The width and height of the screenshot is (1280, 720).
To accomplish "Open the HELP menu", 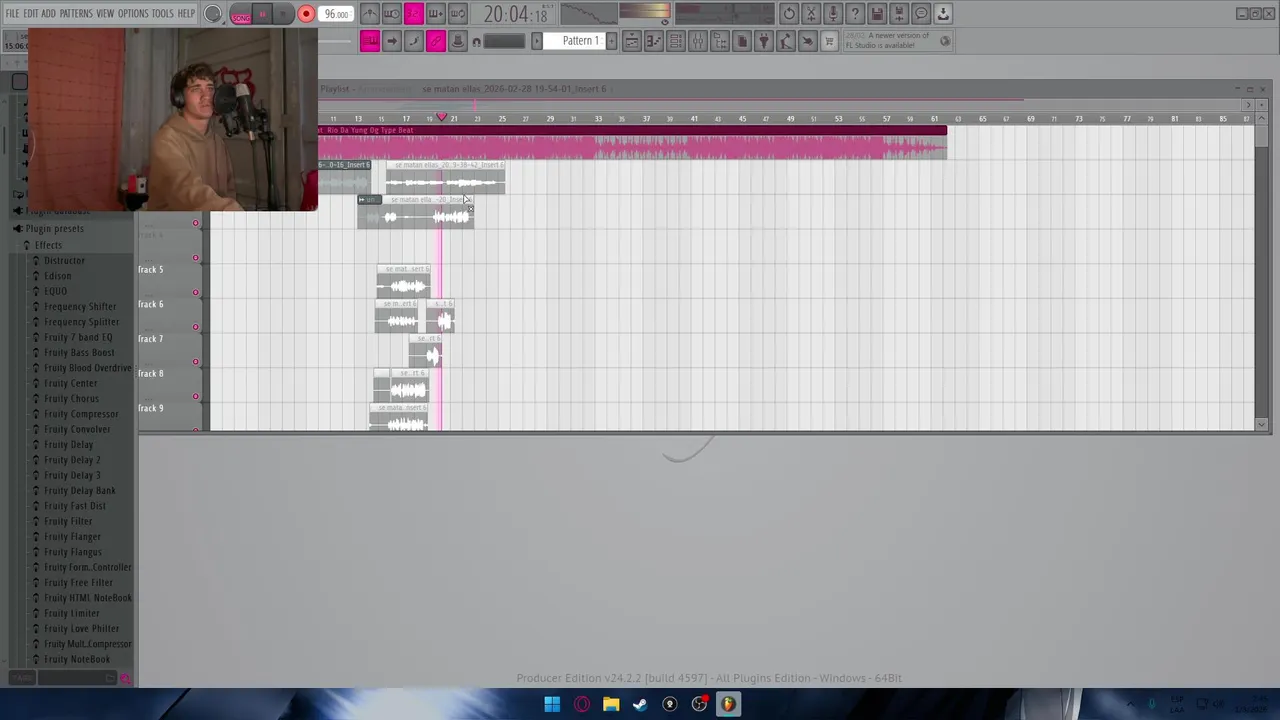I will pyautogui.click(x=187, y=14).
